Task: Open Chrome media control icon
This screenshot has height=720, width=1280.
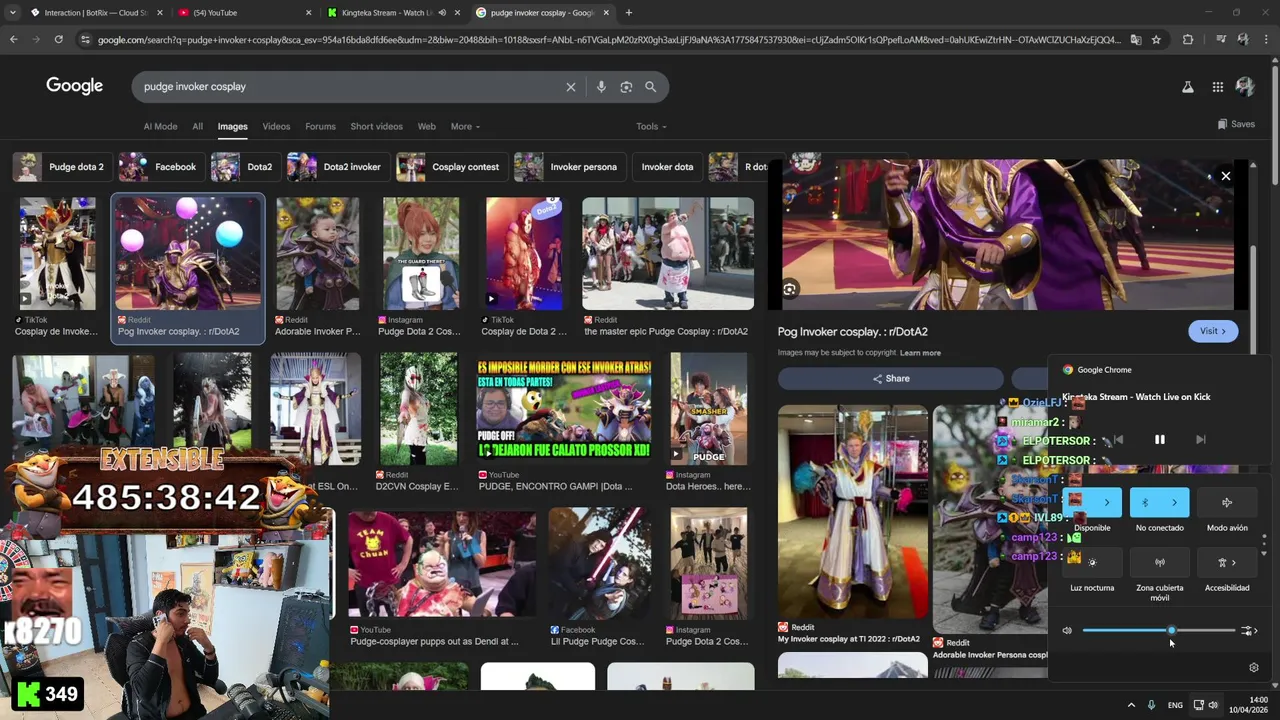Action: (x=1221, y=40)
